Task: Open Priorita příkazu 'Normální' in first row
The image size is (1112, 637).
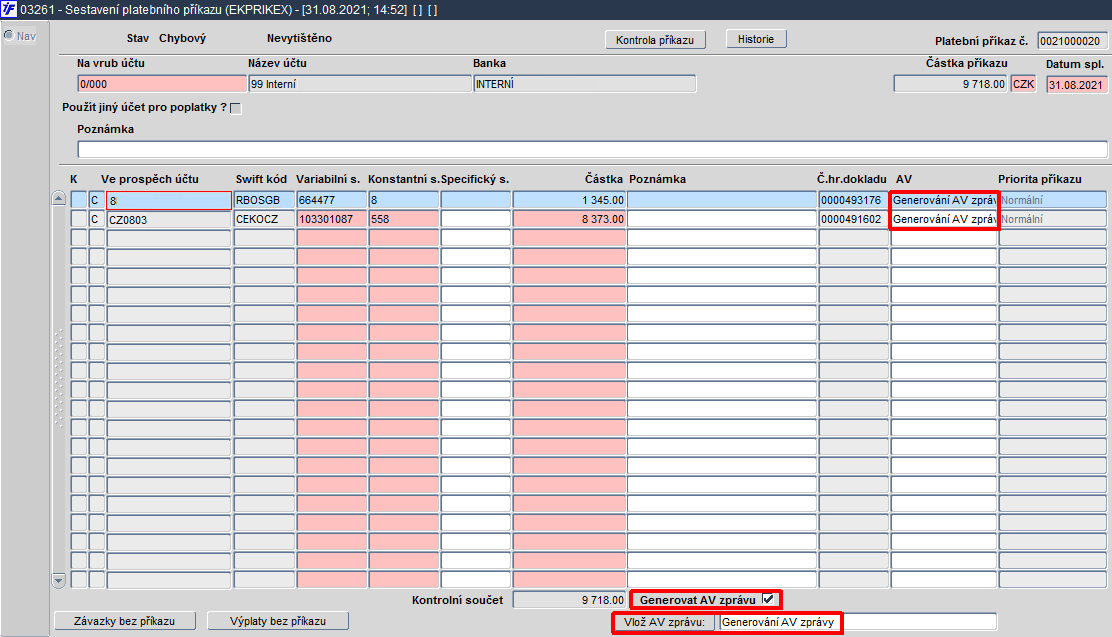Action: click(x=1052, y=200)
